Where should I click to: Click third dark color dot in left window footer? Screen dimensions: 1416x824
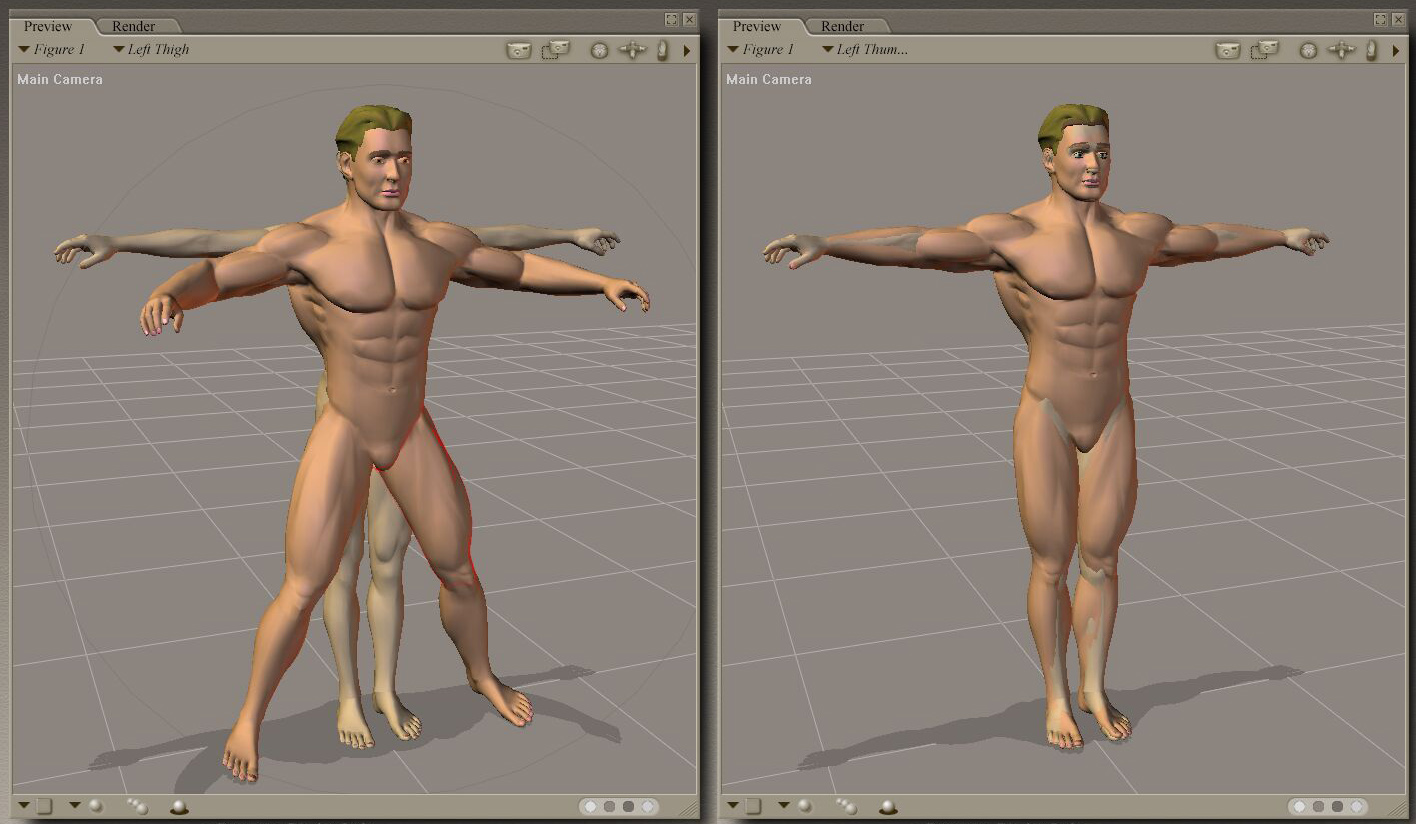(x=628, y=806)
